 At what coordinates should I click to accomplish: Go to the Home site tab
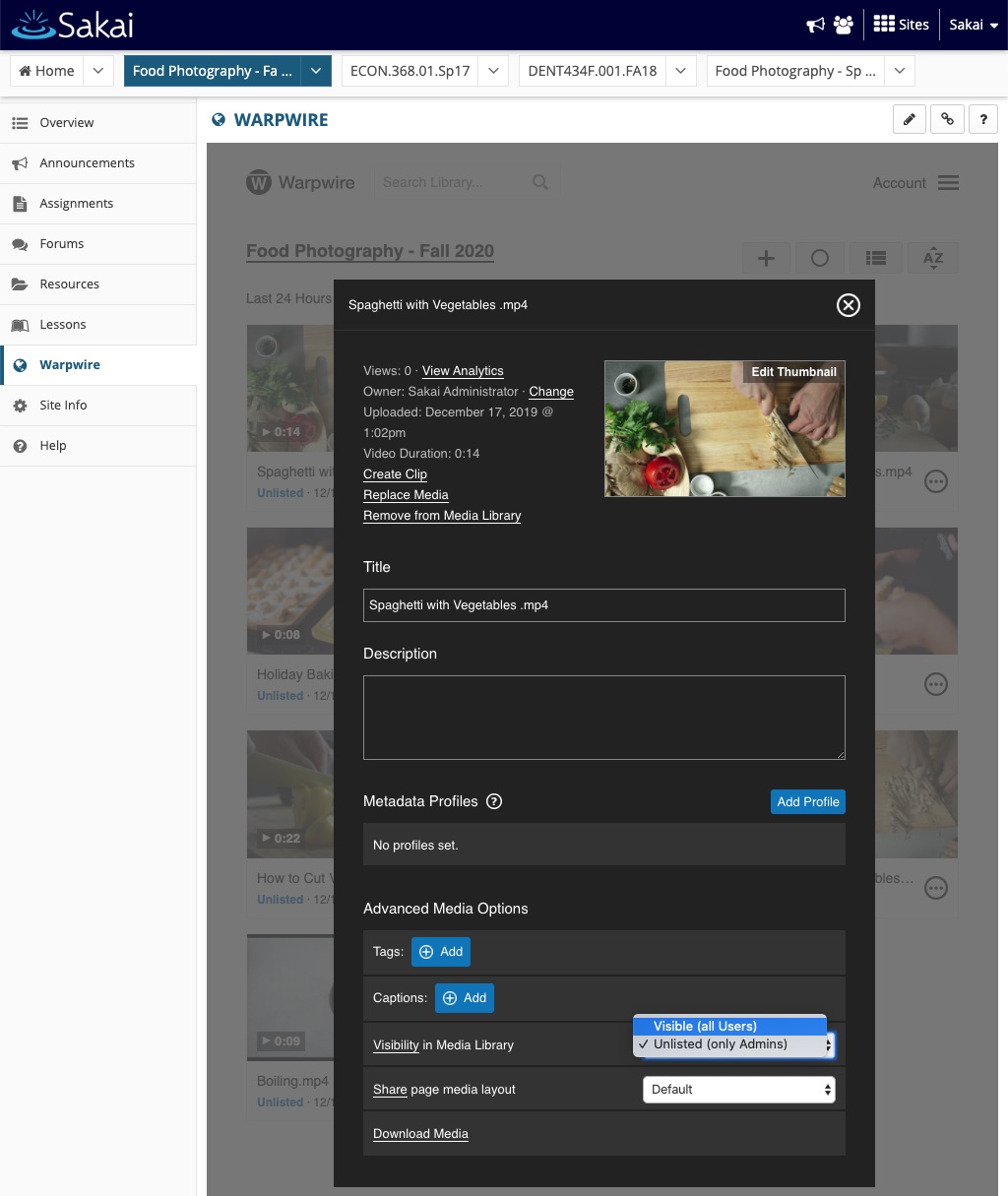47,71
